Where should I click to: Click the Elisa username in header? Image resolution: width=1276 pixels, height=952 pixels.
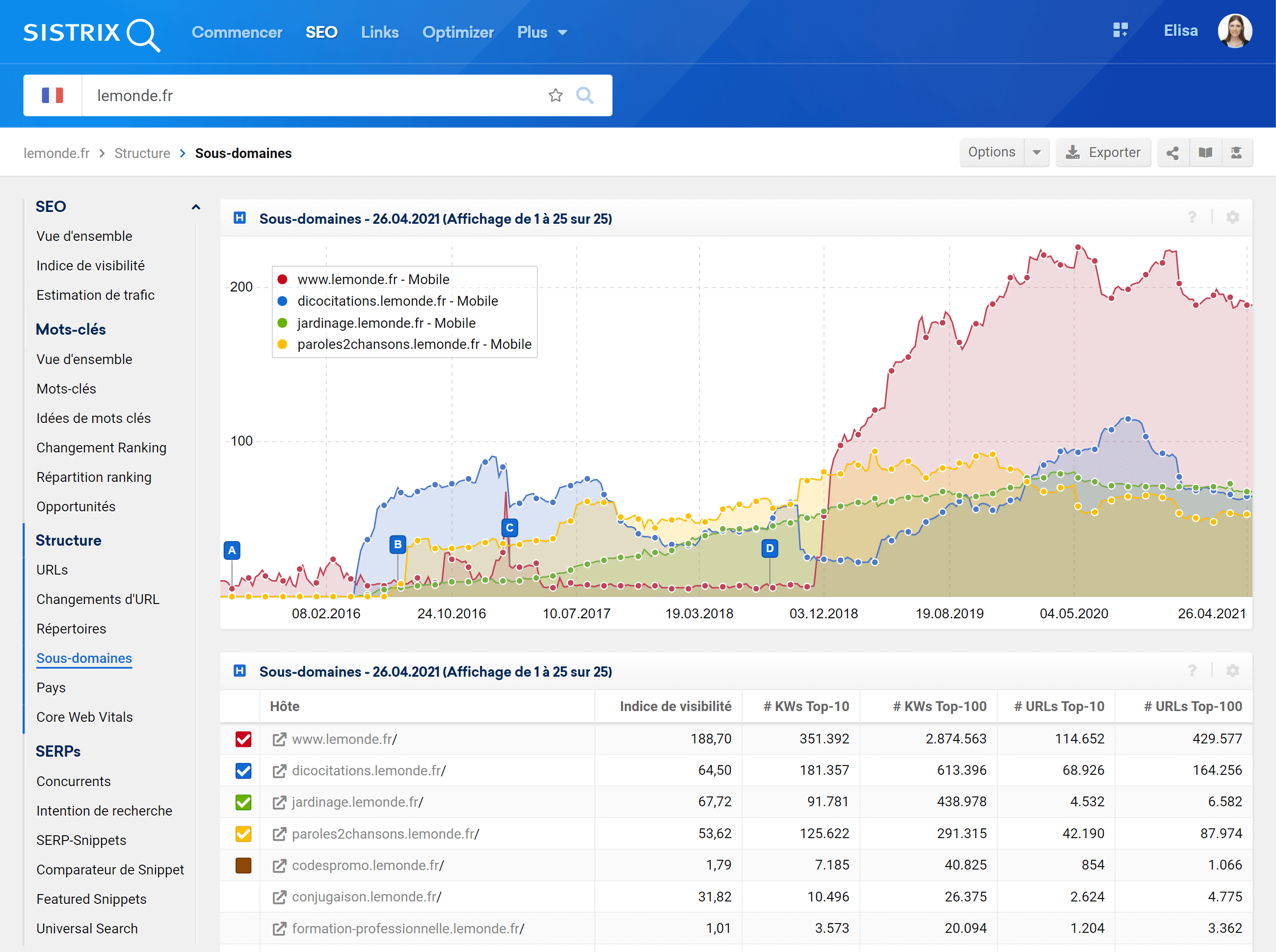(x=1180, y=30)
